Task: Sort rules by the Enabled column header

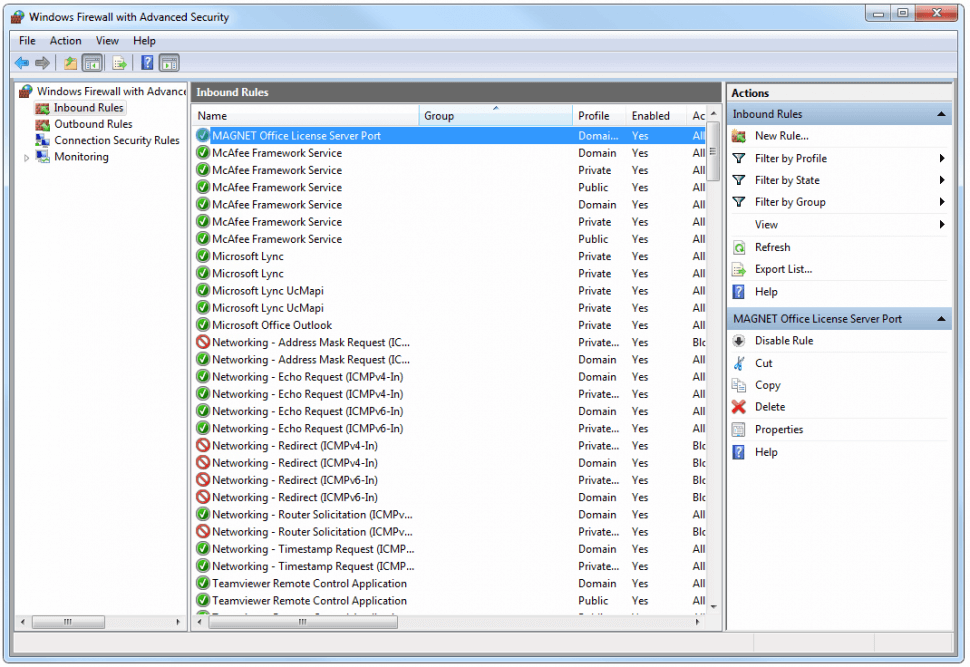Action: pos(656,116)
